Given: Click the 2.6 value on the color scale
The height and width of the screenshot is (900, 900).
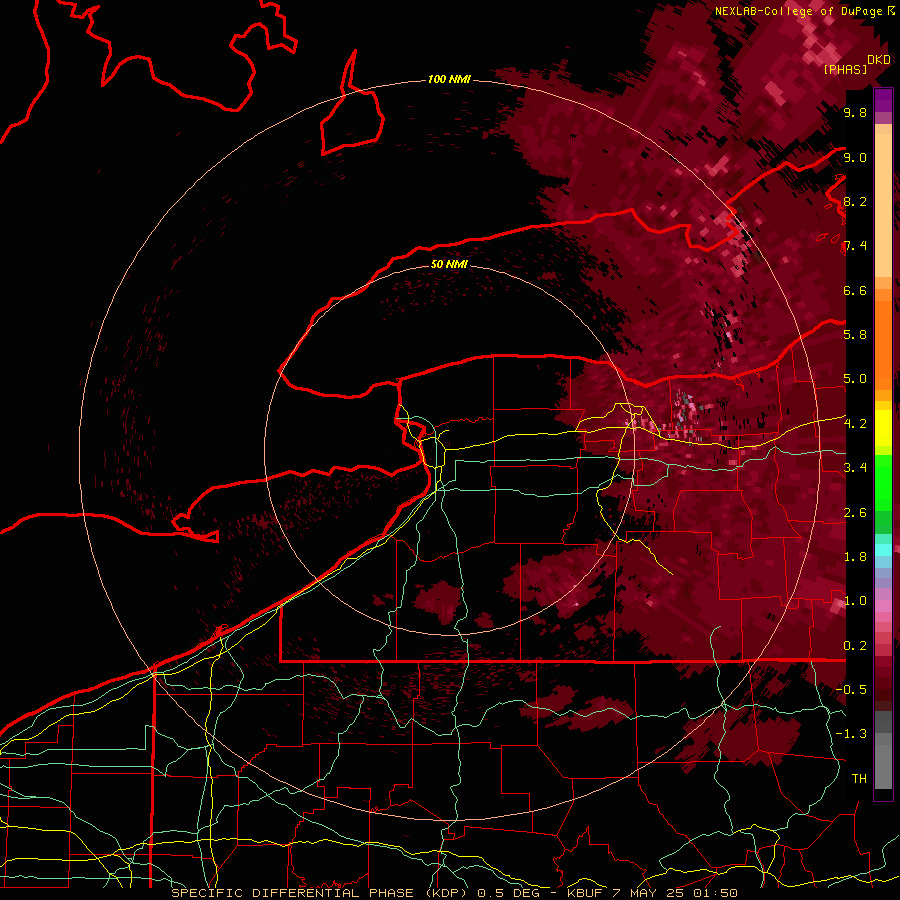Looking at the screenshot, I should click(x=855, y=513).
